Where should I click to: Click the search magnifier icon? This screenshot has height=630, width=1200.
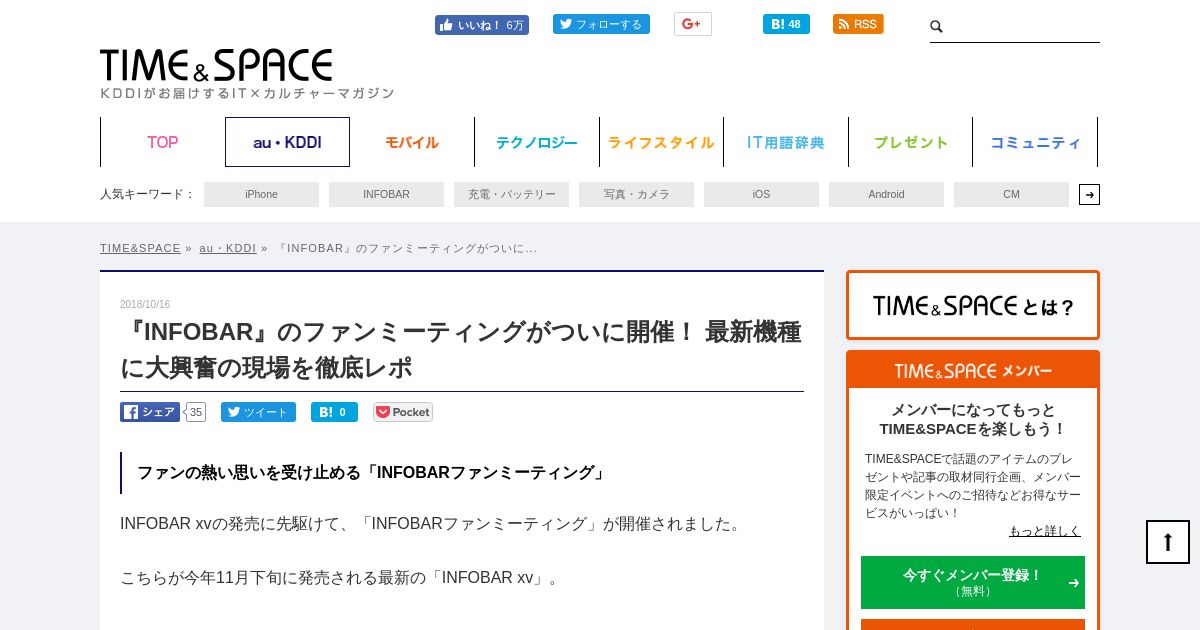click(x=937, y=27)
